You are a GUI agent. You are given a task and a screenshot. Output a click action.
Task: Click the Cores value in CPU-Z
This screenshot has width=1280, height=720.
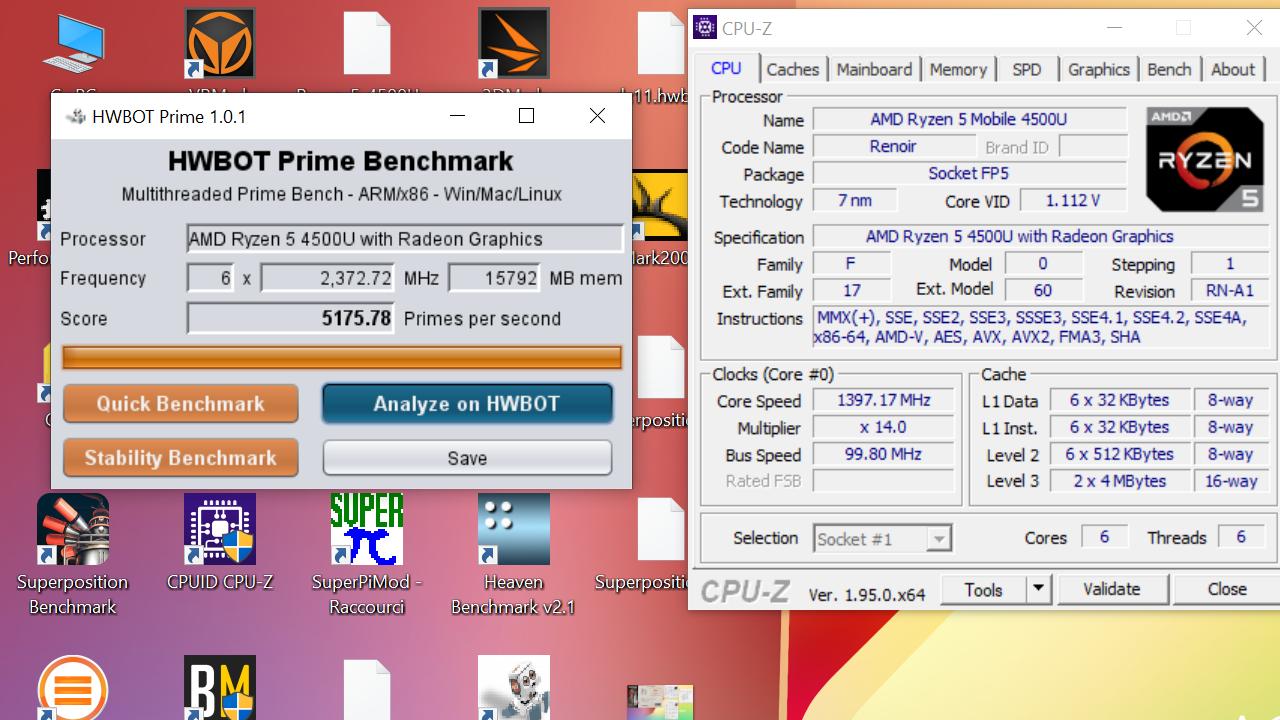[x=1104, y=537]
